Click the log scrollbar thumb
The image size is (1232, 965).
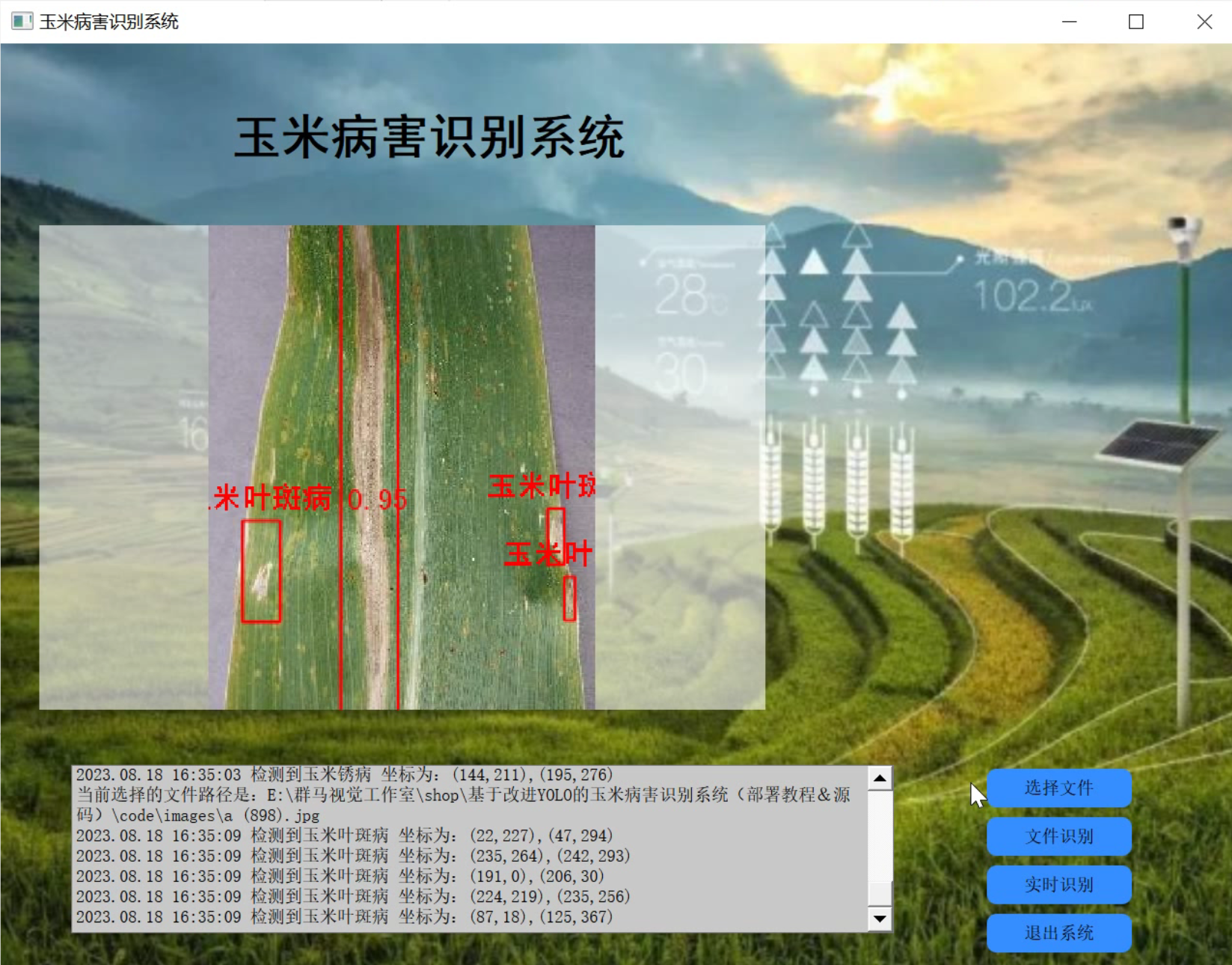(x=880, y=893)
